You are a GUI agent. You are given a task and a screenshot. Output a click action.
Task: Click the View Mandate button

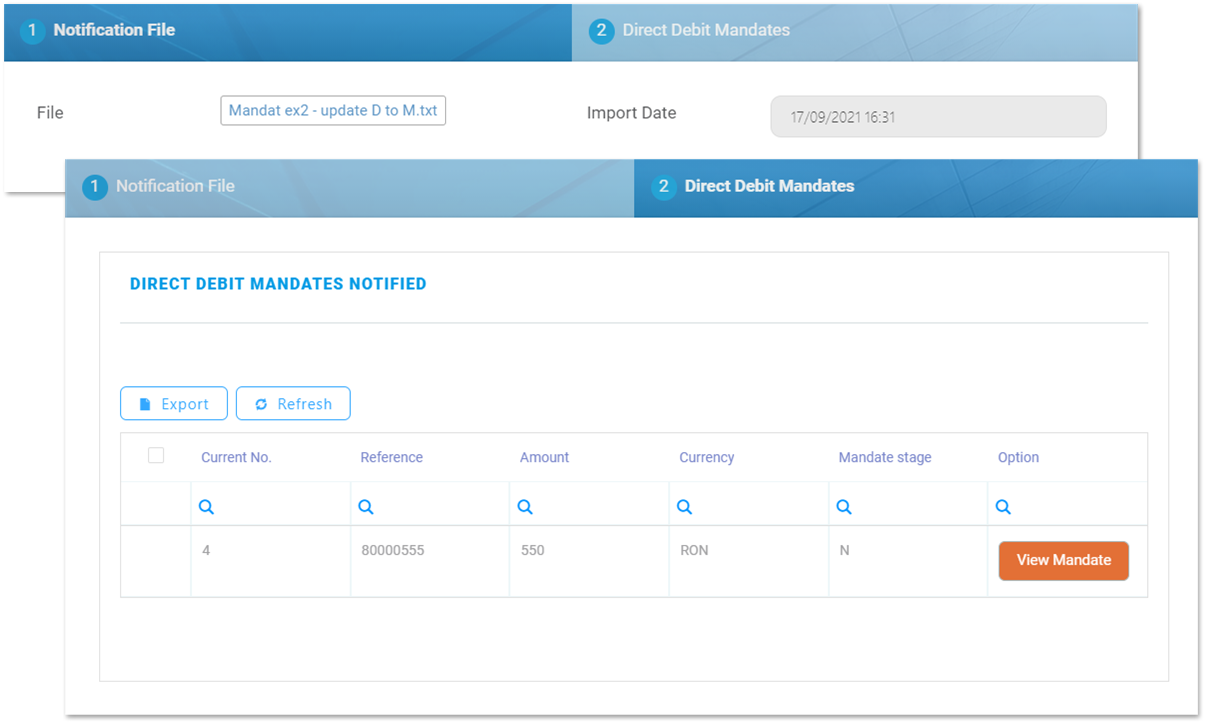1063,560
